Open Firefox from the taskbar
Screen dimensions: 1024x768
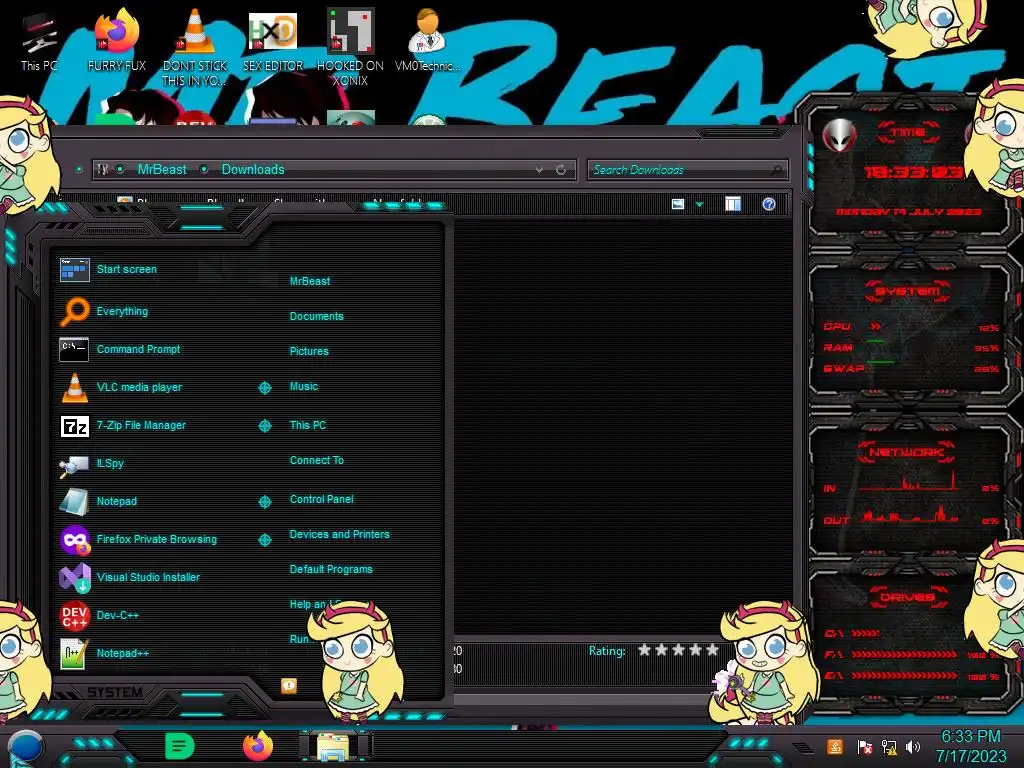tap(258, 746)
